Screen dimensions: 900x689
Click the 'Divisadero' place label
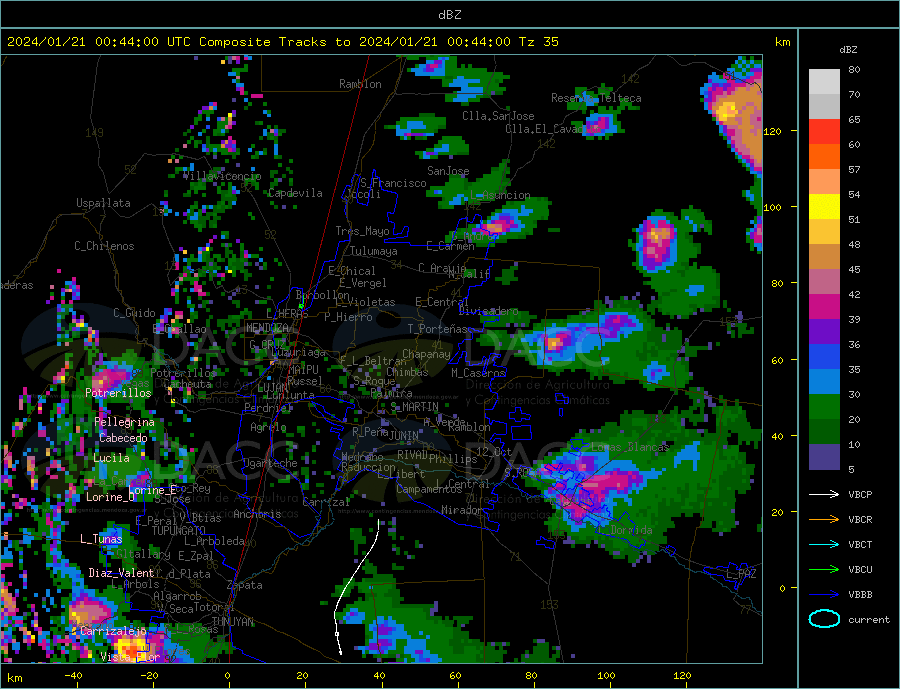click(488, 311)
